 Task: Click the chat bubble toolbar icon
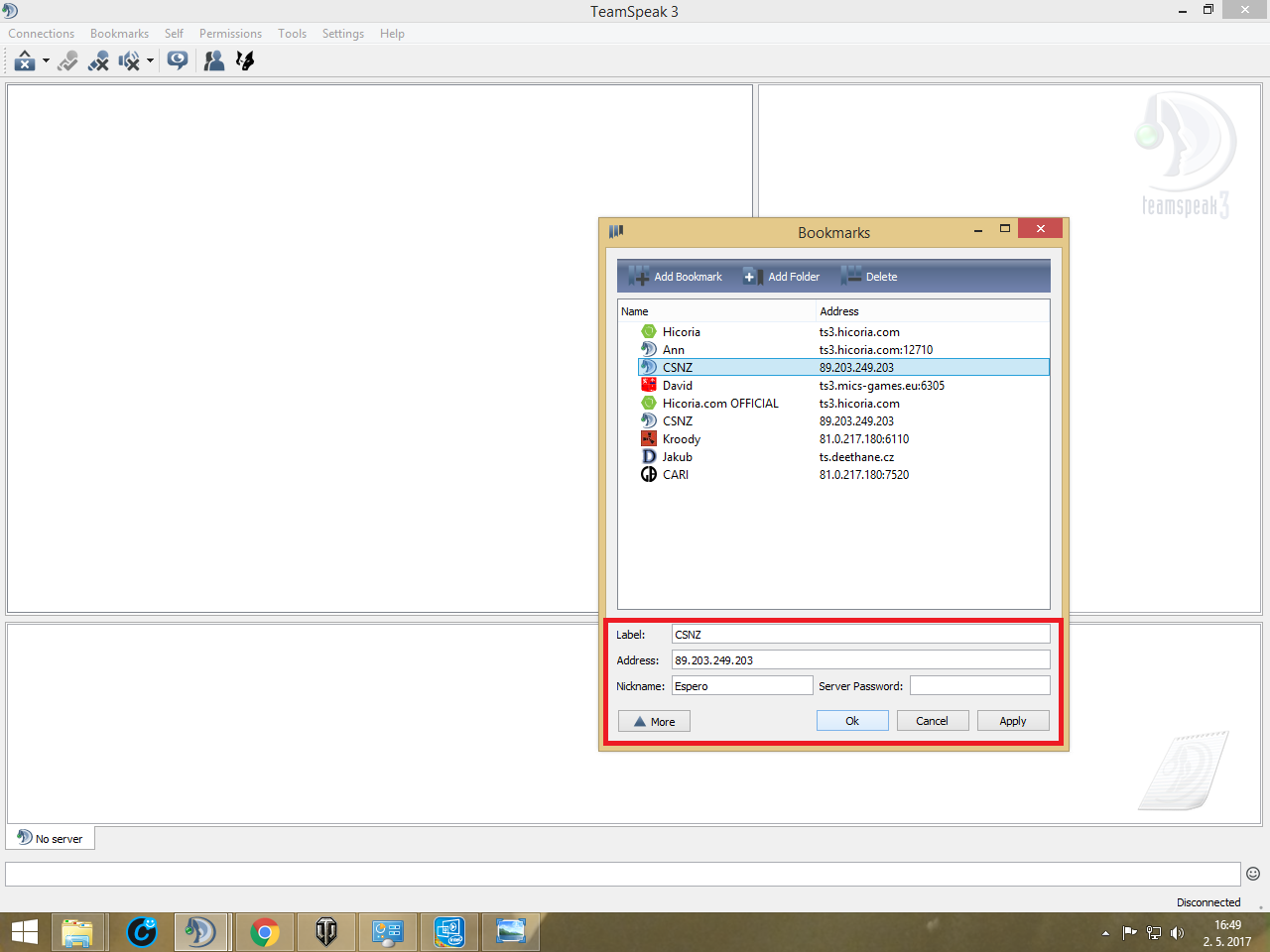(x=178, y=61)
